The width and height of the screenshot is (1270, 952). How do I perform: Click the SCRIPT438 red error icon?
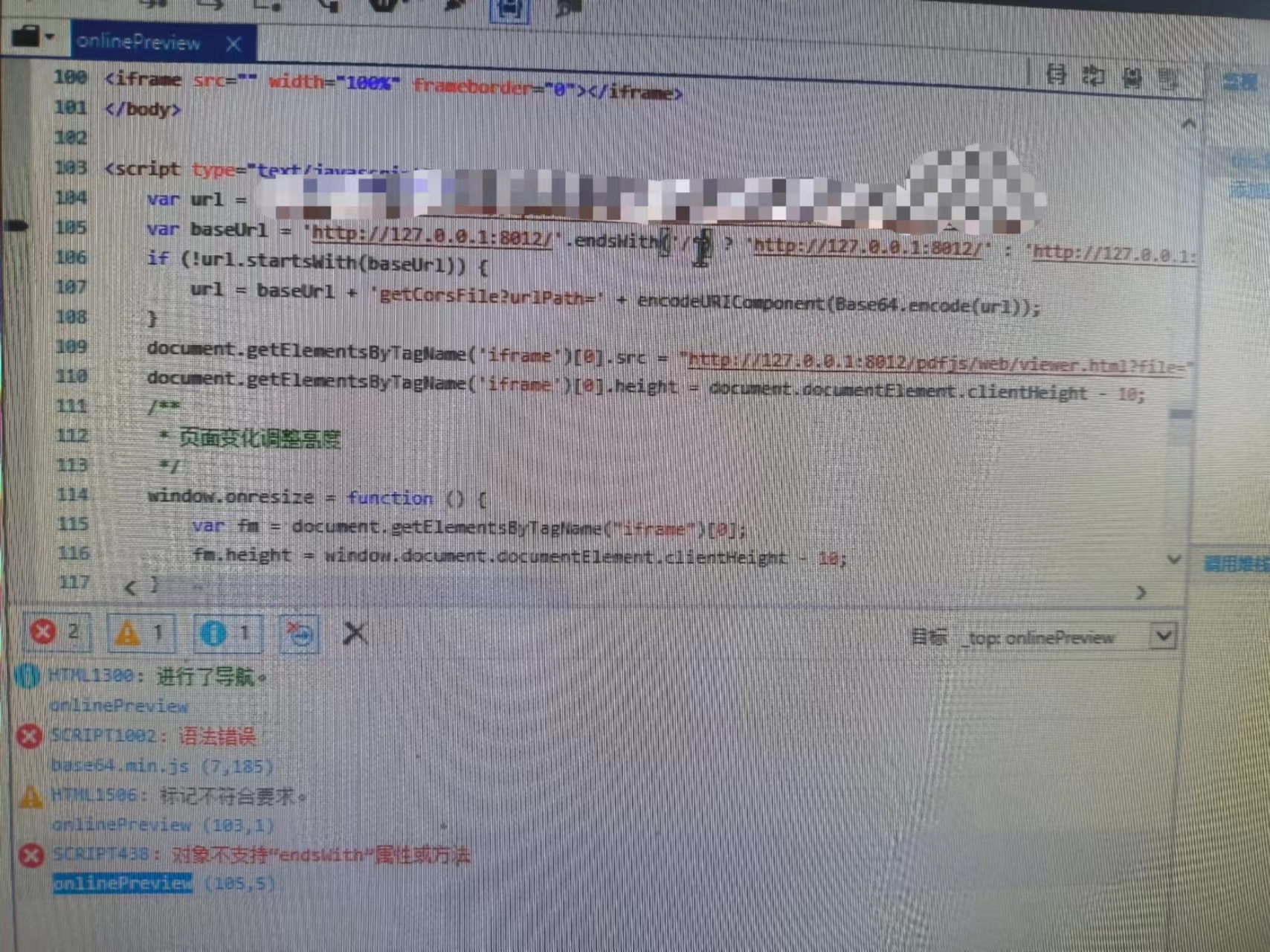[x=32, y=855]
